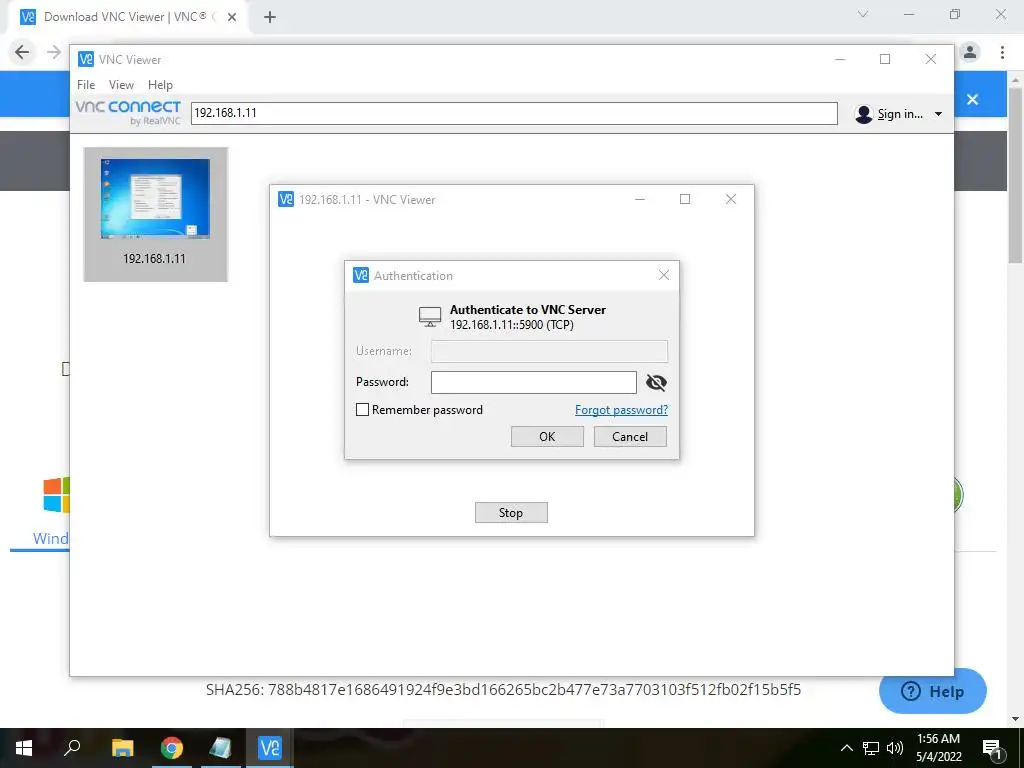Open the Help chat button on webpage
The height and width of the screenshot is (768, 1024).
pos(933,691)
